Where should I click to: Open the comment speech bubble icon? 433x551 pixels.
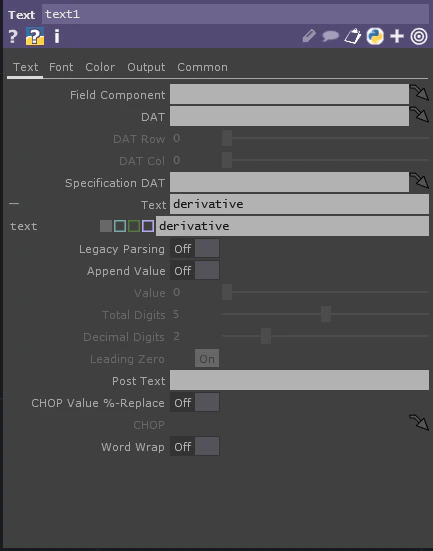pyautogui.click(x=331, y=36)
